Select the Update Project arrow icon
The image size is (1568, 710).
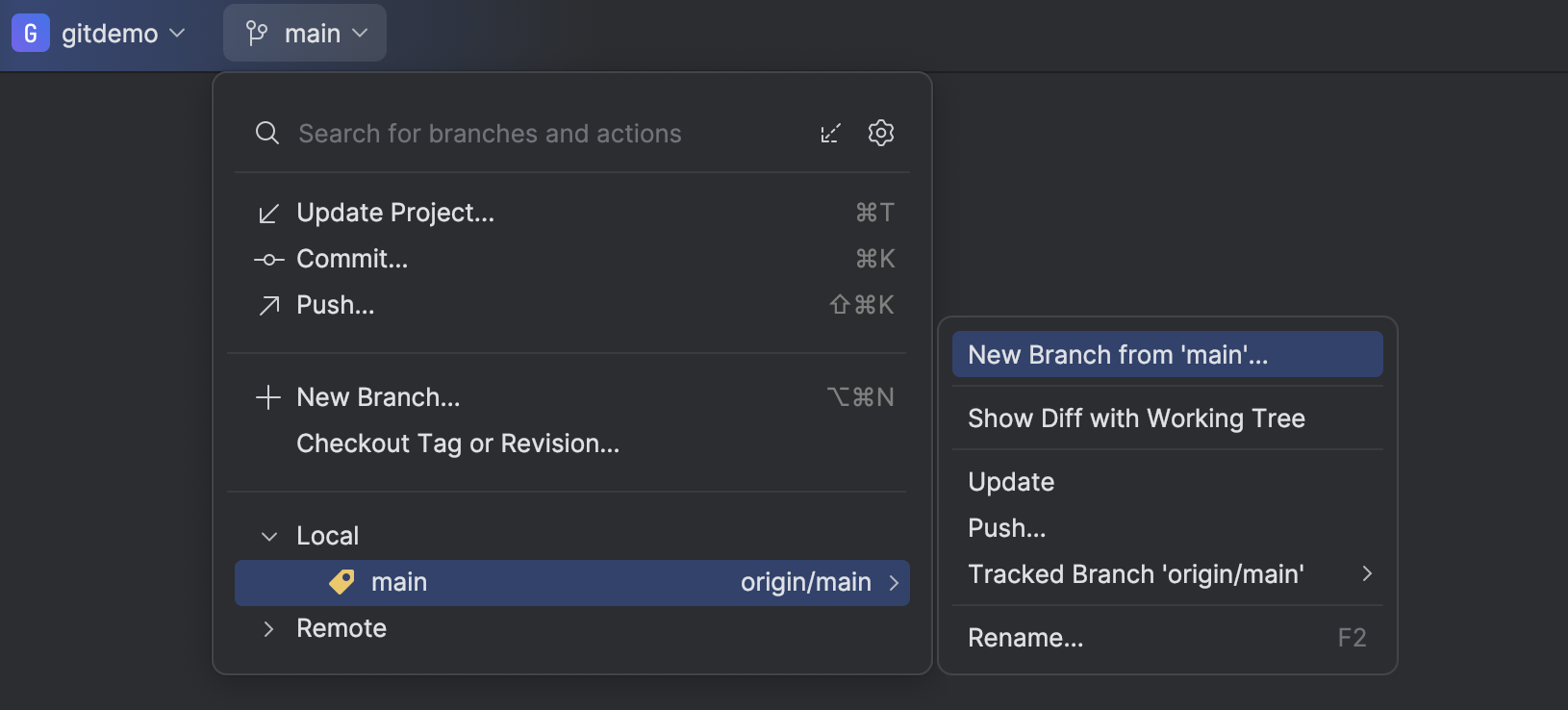point(267,213)
